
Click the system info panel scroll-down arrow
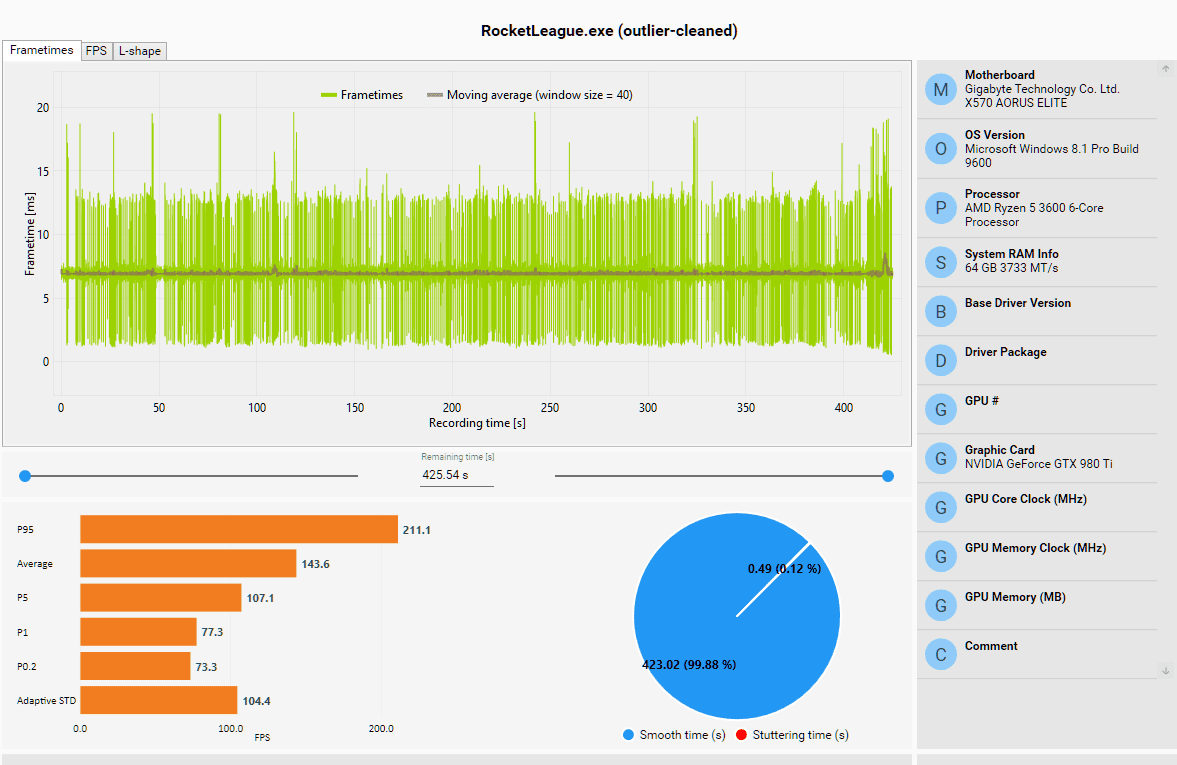tap(1166, 670)
